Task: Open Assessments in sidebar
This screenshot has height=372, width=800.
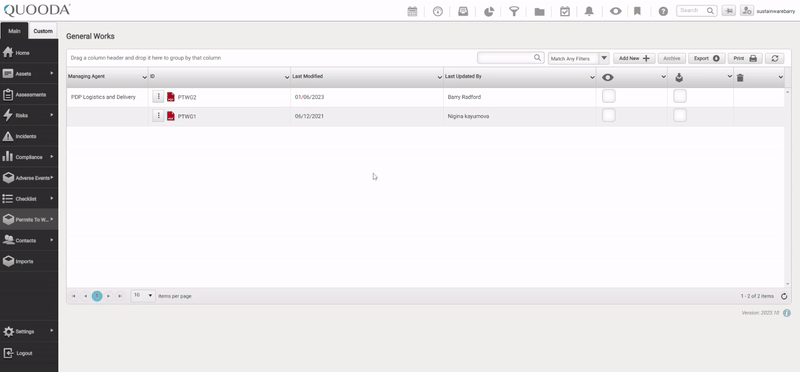Action: click(x=29, y=94)
